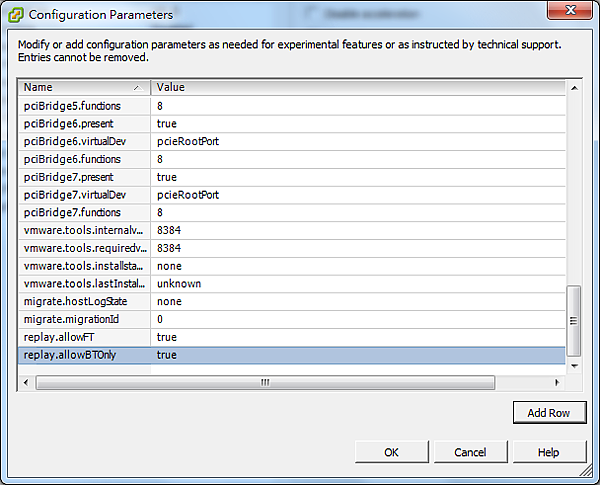
Task: Click the migrate.migrationId value cell
Action: pyautogui.click(x=358, y=319)
